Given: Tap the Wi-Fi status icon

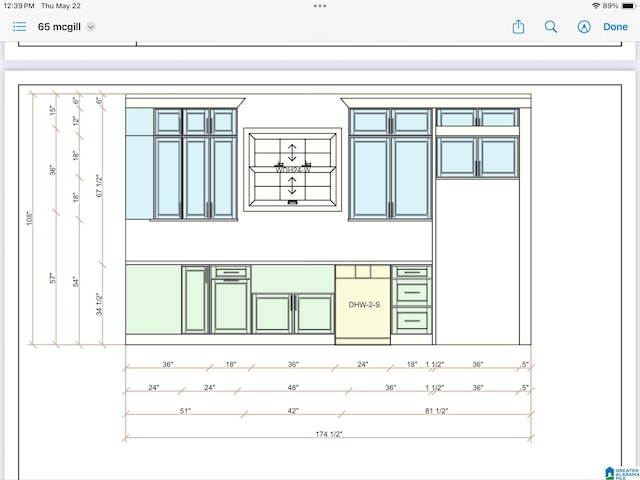Looking at the screenshot, I should tap(596, 6).
